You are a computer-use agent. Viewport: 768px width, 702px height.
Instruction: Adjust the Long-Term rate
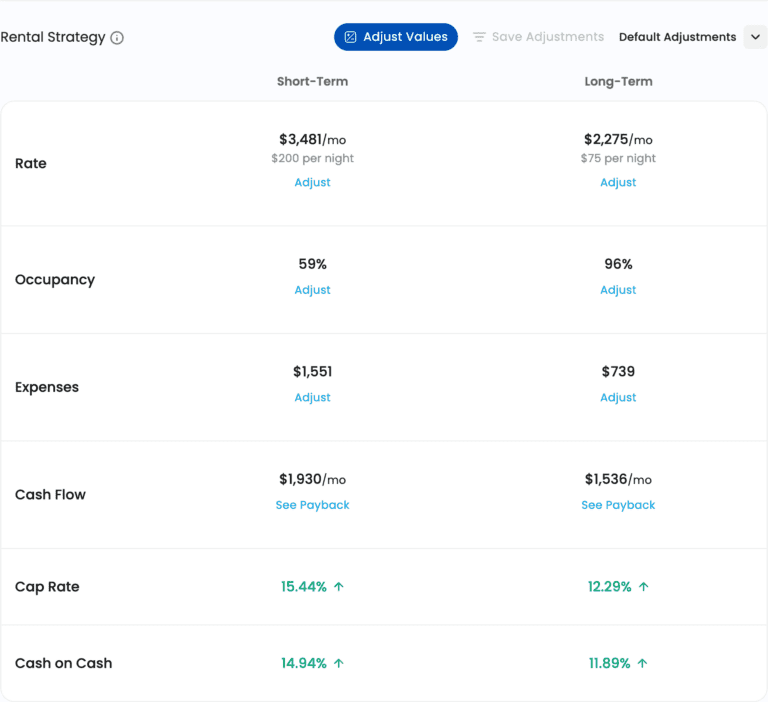coord(618,182)
